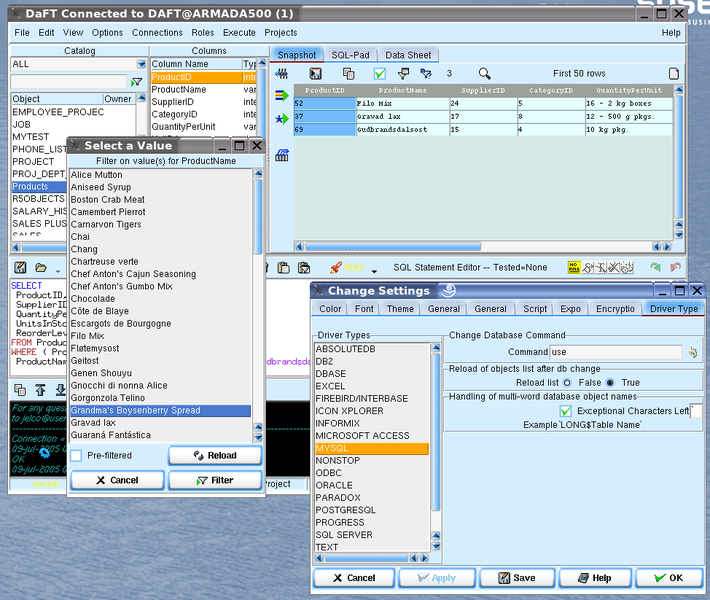The width and height of the screenshot is (710, 600).
Task: Click Help button in Change Settings
Action: [595, 578]
